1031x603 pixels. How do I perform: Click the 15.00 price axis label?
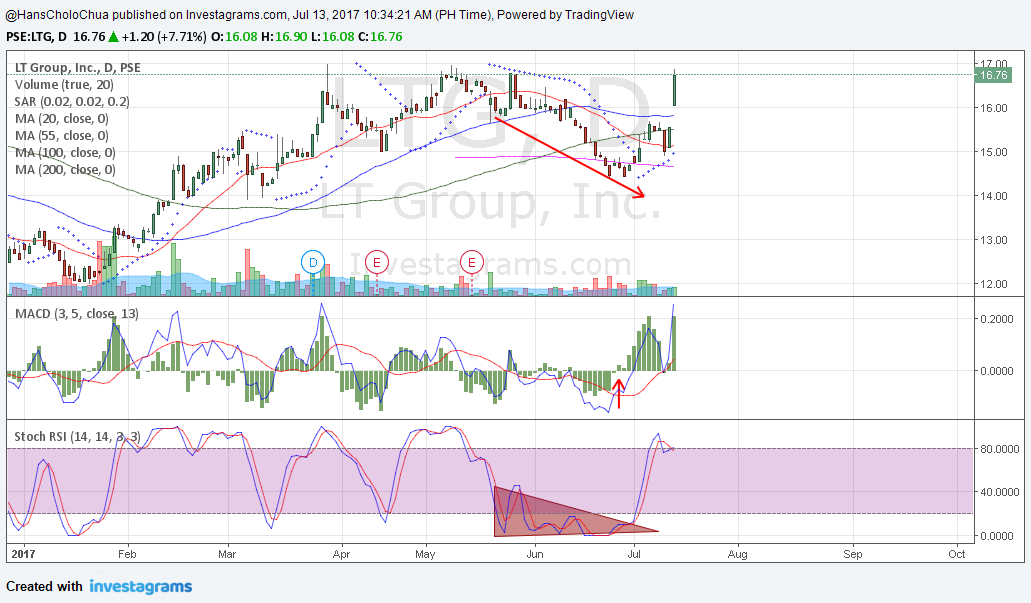[994, 152]
